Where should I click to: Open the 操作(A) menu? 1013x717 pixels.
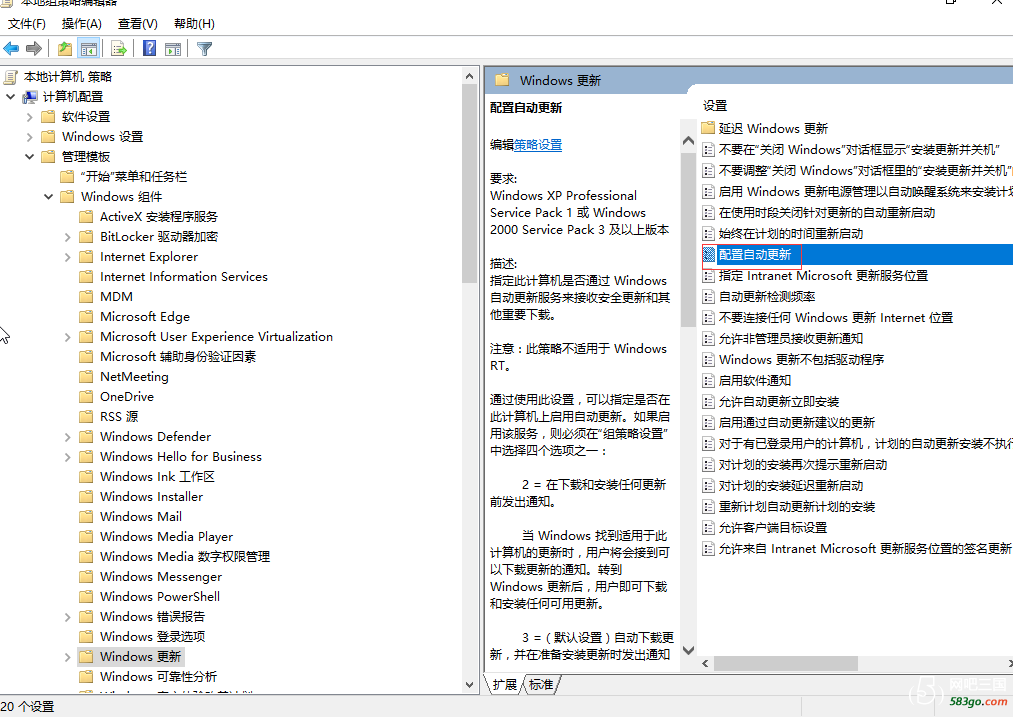(x=81, y=24)
